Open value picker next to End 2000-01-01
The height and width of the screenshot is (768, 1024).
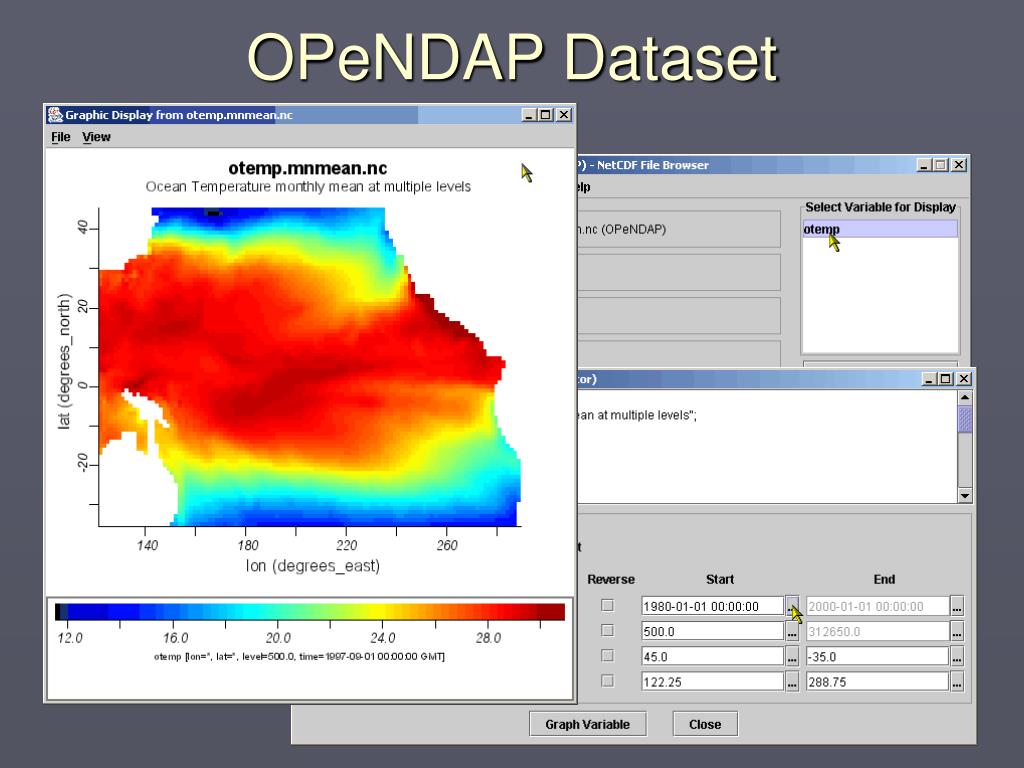957,606
